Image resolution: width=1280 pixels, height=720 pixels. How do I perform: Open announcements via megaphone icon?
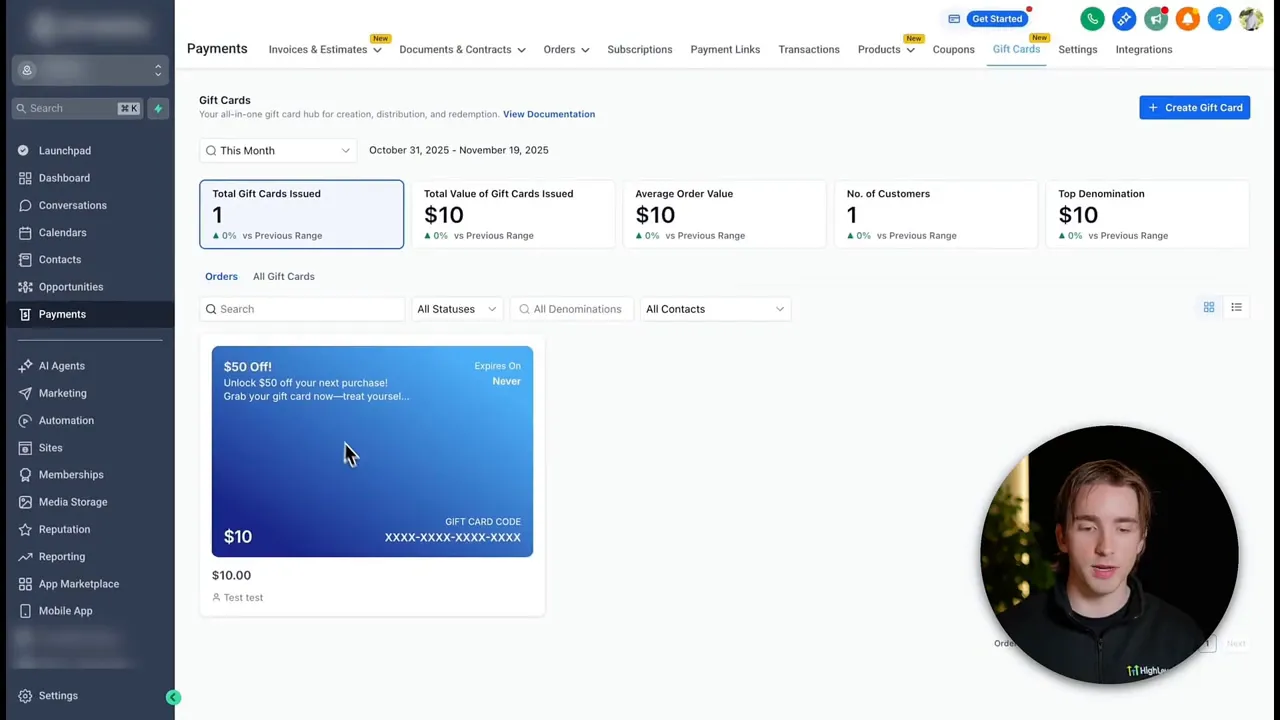[x=1156, y=18]
